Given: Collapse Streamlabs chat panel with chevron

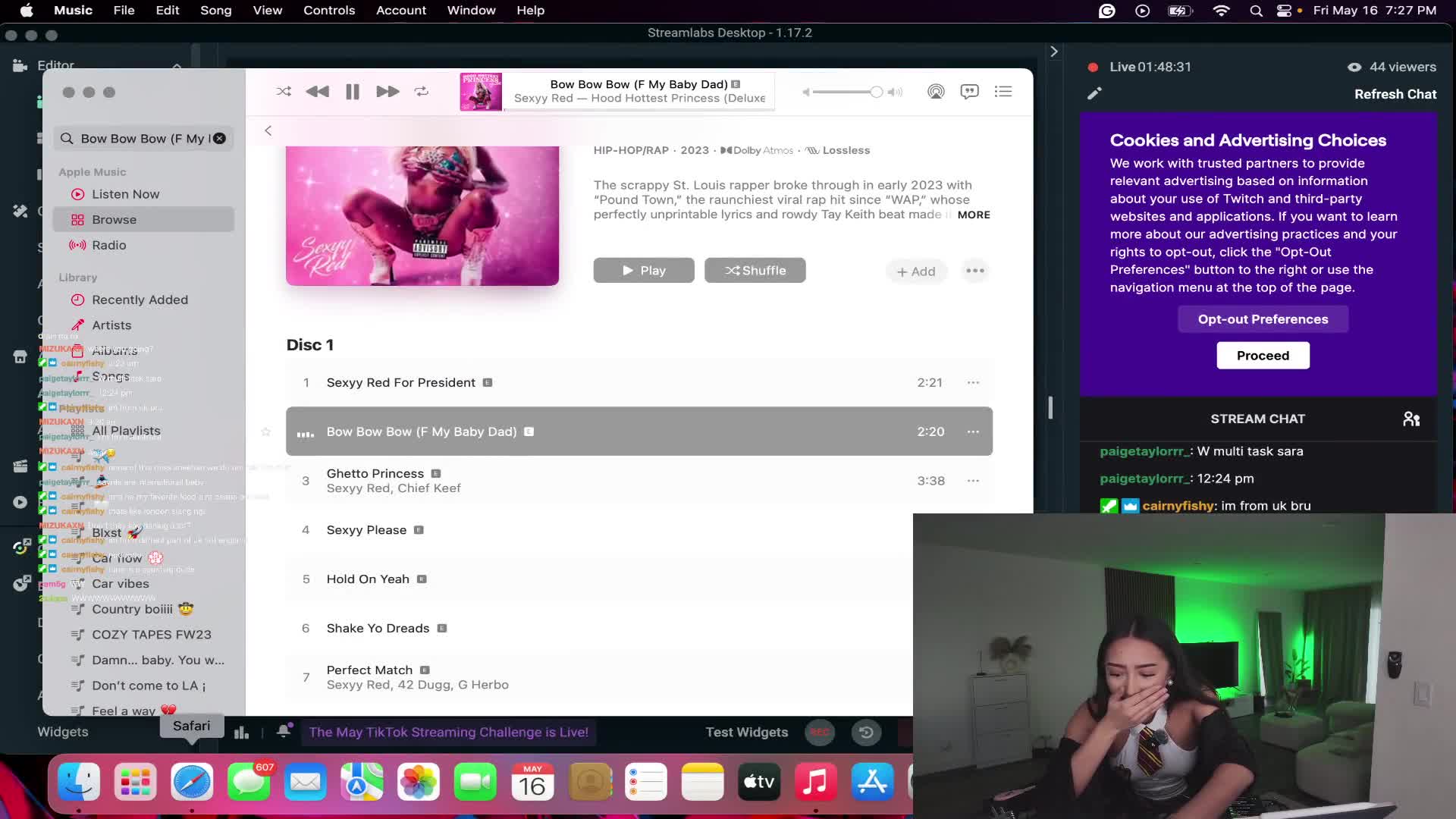Looking at the screenshot, I should coord(1053,52).
